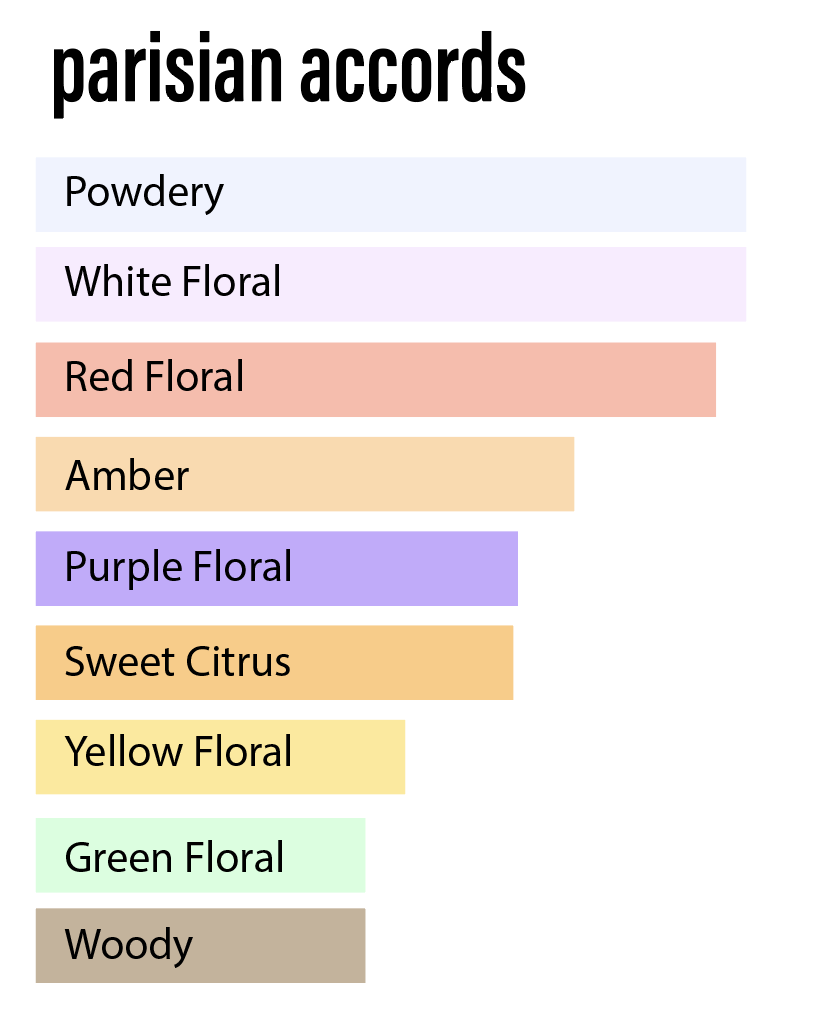
Task: Click the "Yellow Floral" text label
Action: tap(178, 752)
